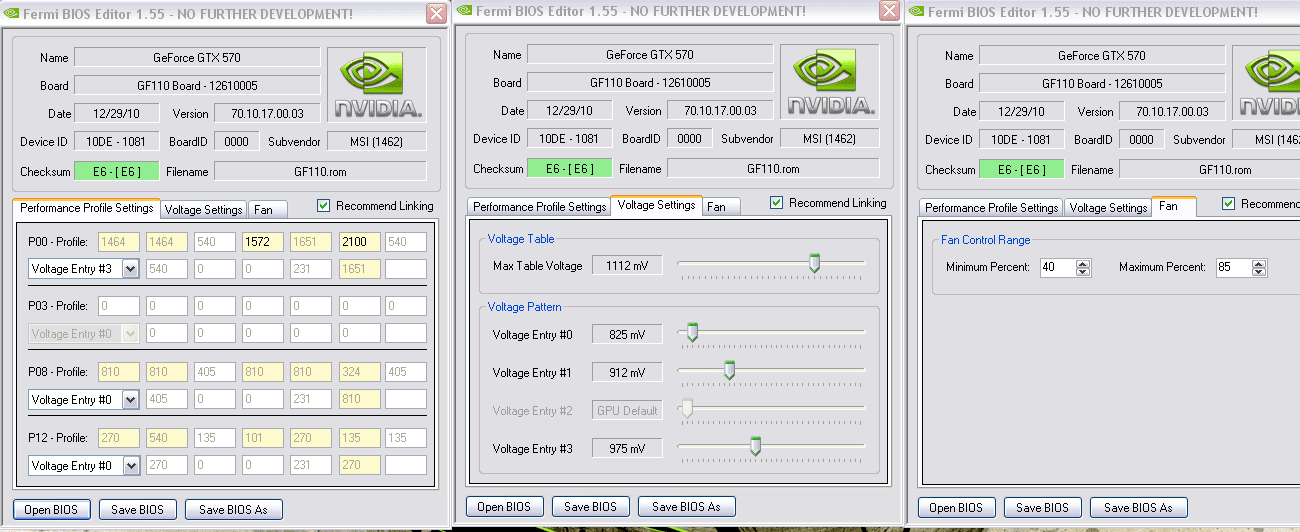Click Save BIOS As in the Voltage Settings window

click(686, 507)
